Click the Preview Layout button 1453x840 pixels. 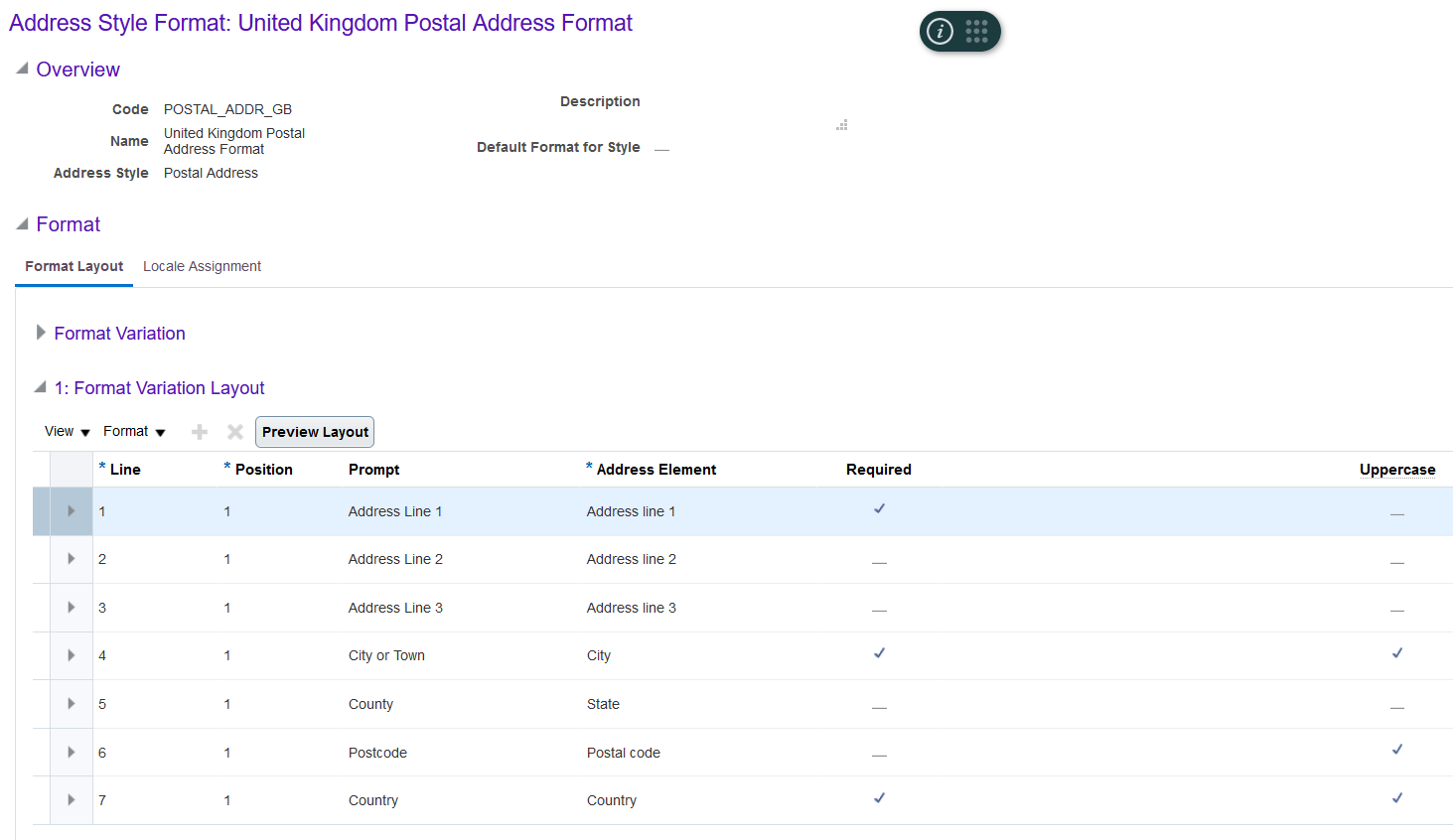314,431
